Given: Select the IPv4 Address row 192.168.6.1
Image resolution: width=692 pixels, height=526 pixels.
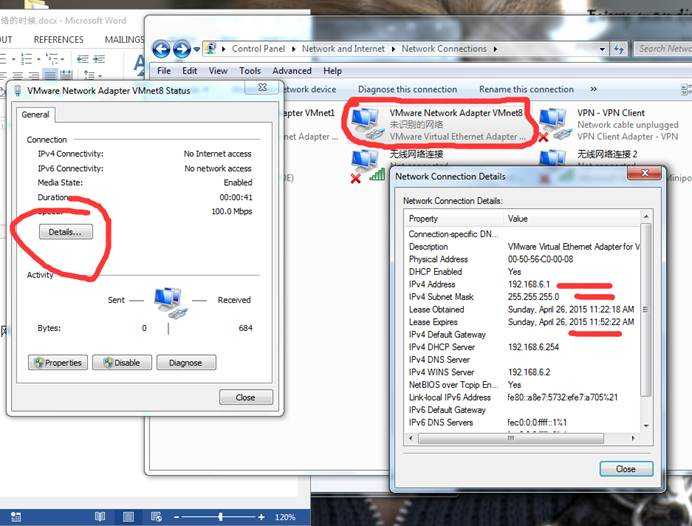Looking at the screenshot, I should tap(522, 284).
